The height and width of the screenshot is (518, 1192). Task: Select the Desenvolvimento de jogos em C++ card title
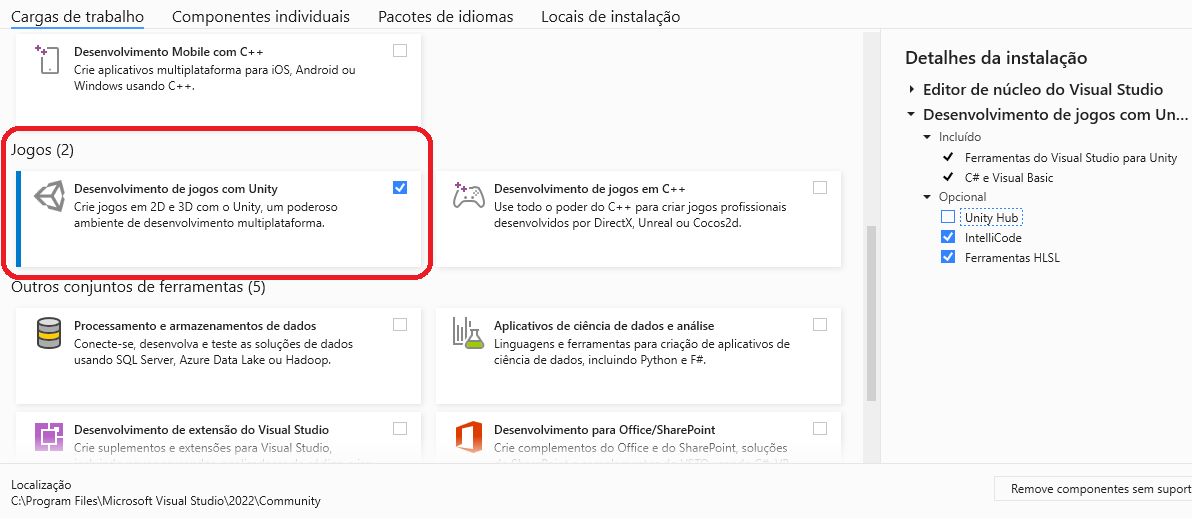point(590,189)
